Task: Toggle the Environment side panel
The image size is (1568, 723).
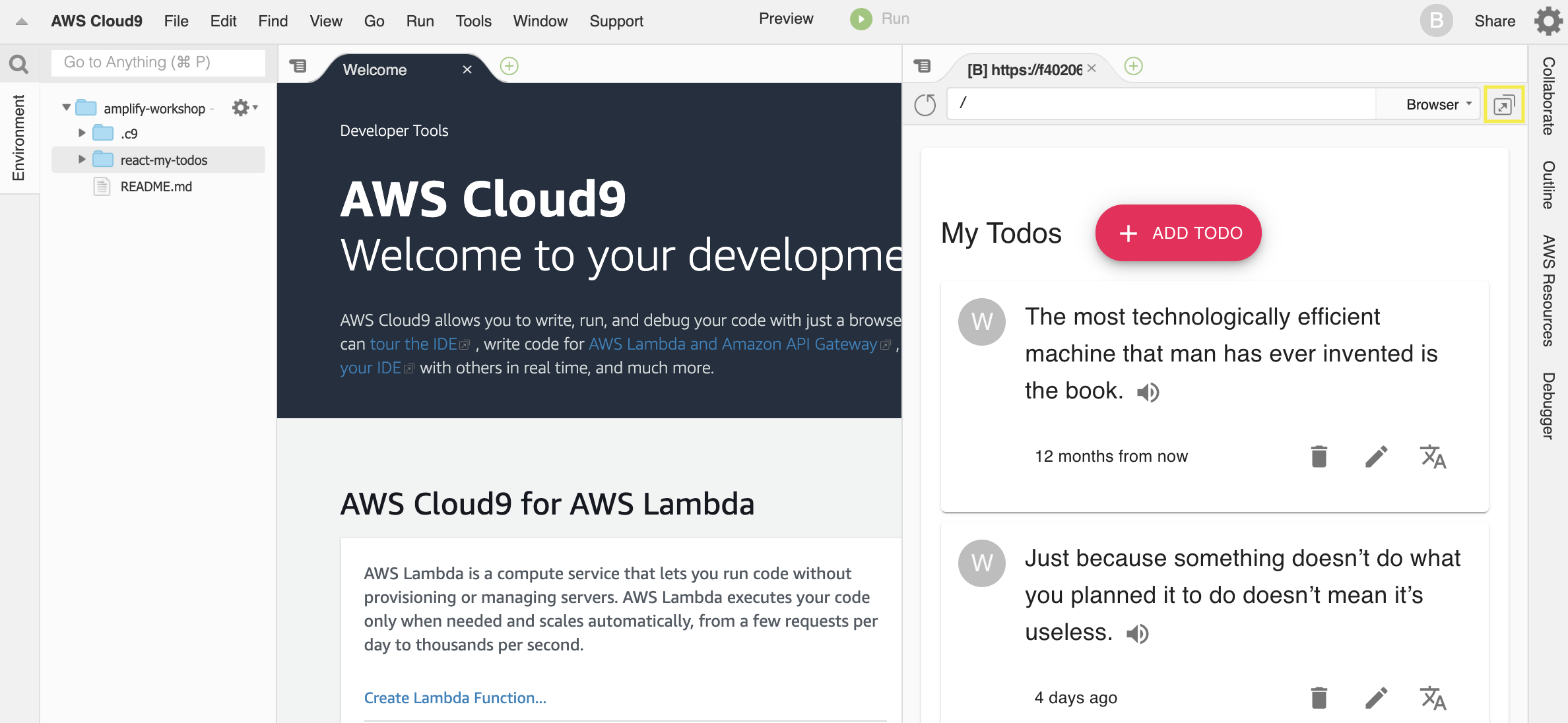Action: coord(18,137)
